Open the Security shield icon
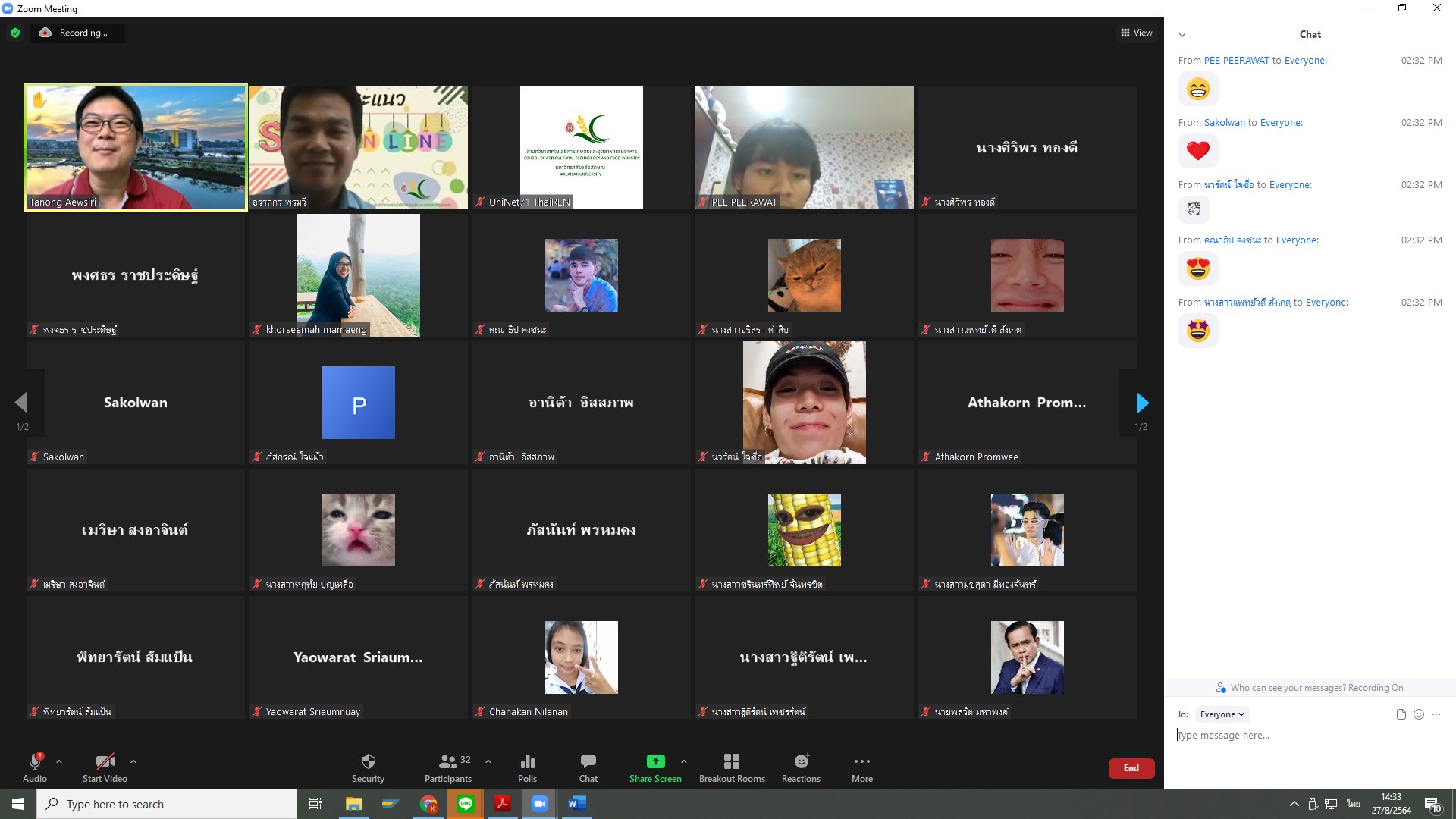 coord(368,762)
